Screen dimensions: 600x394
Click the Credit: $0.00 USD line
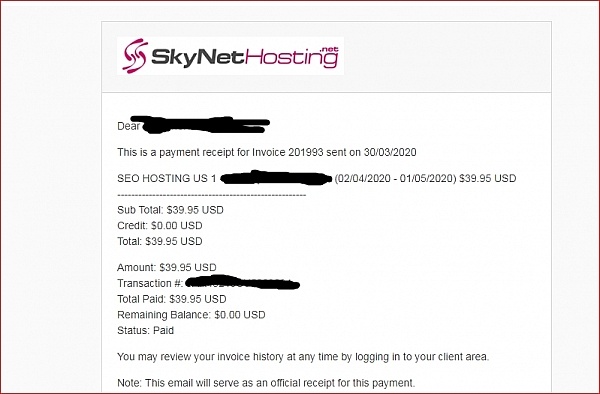coord(160,226)
